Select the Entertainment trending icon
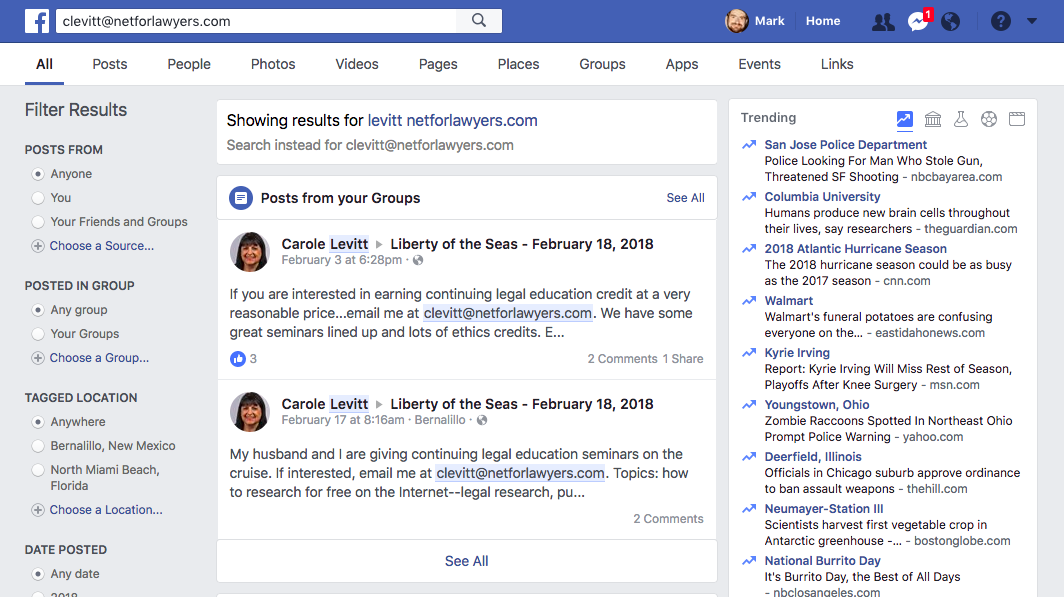This screenshot has width=1064, height=597. (x=1017, y=119)
